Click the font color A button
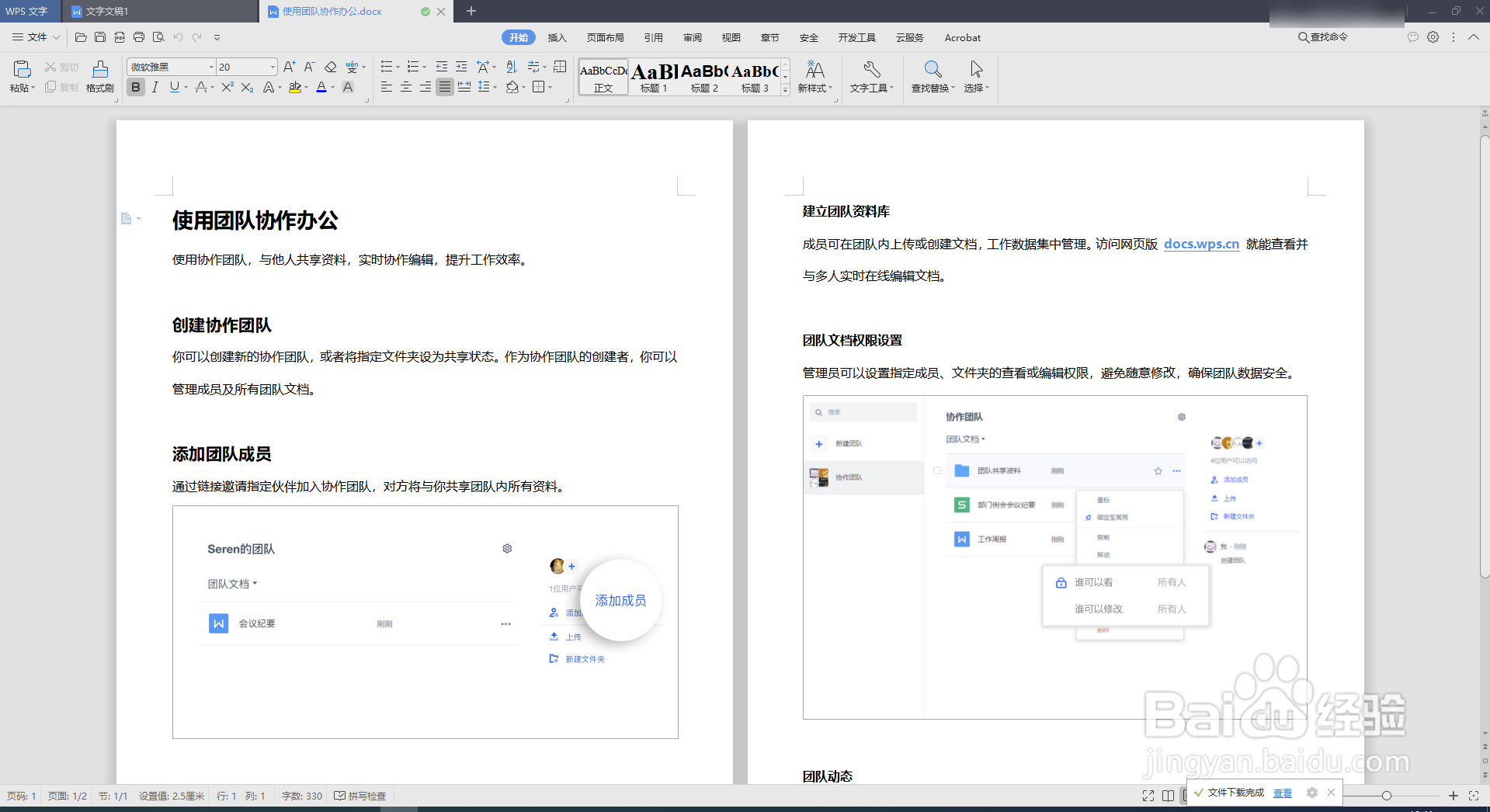The width and height of the screenshot is (1490, 812). (x=321, y=88)
